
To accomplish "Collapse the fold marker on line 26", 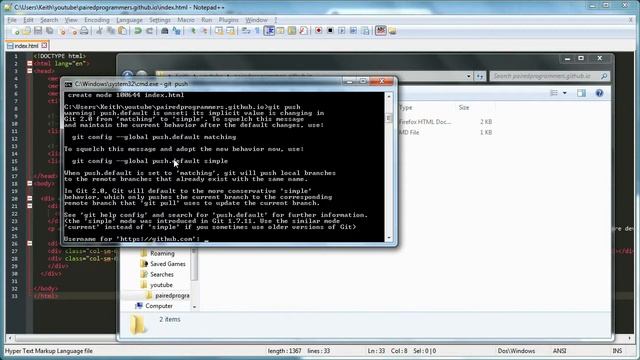I will [x=29, y=243].
